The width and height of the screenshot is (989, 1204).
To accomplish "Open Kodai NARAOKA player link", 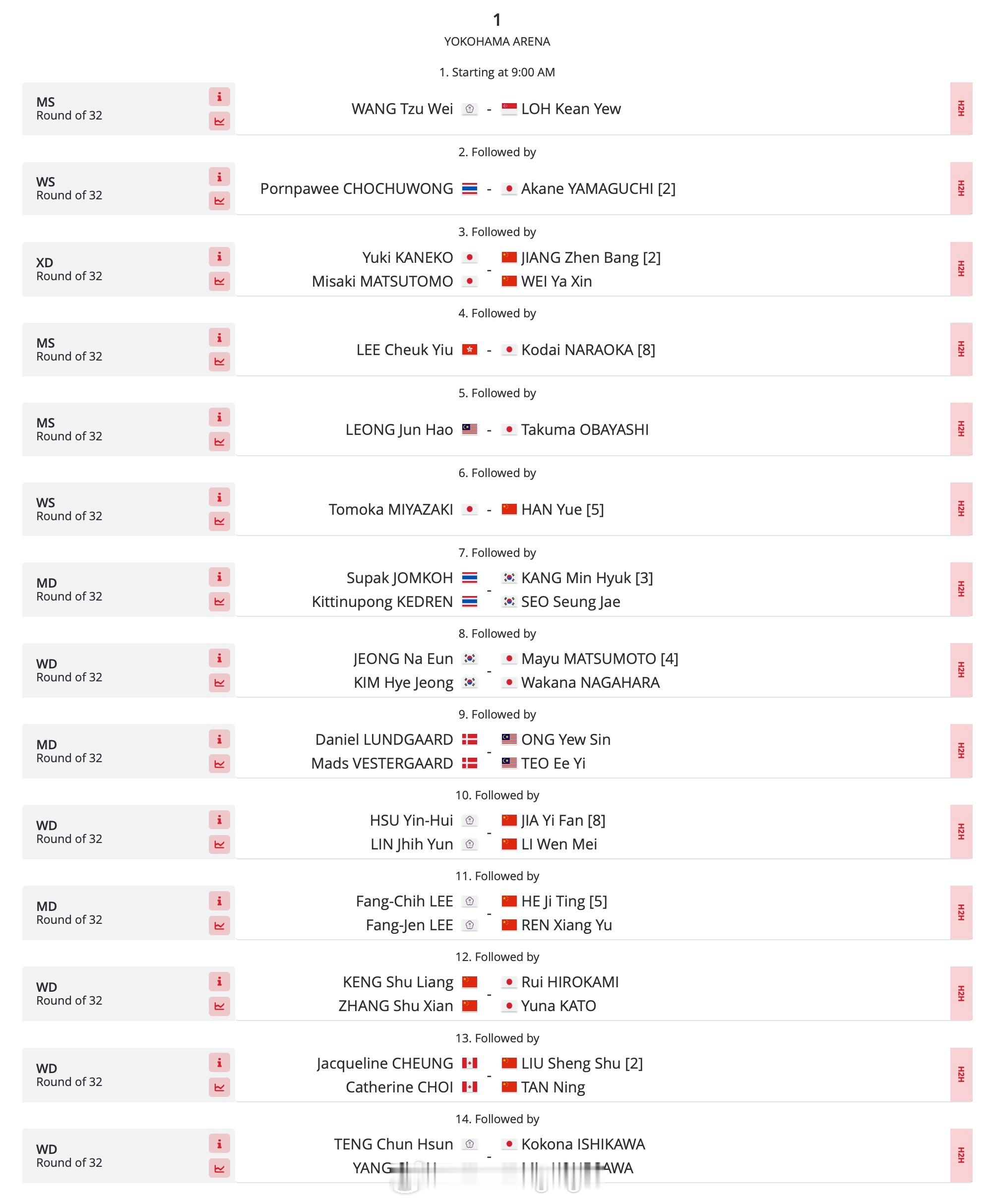I will tap(577, 350).
